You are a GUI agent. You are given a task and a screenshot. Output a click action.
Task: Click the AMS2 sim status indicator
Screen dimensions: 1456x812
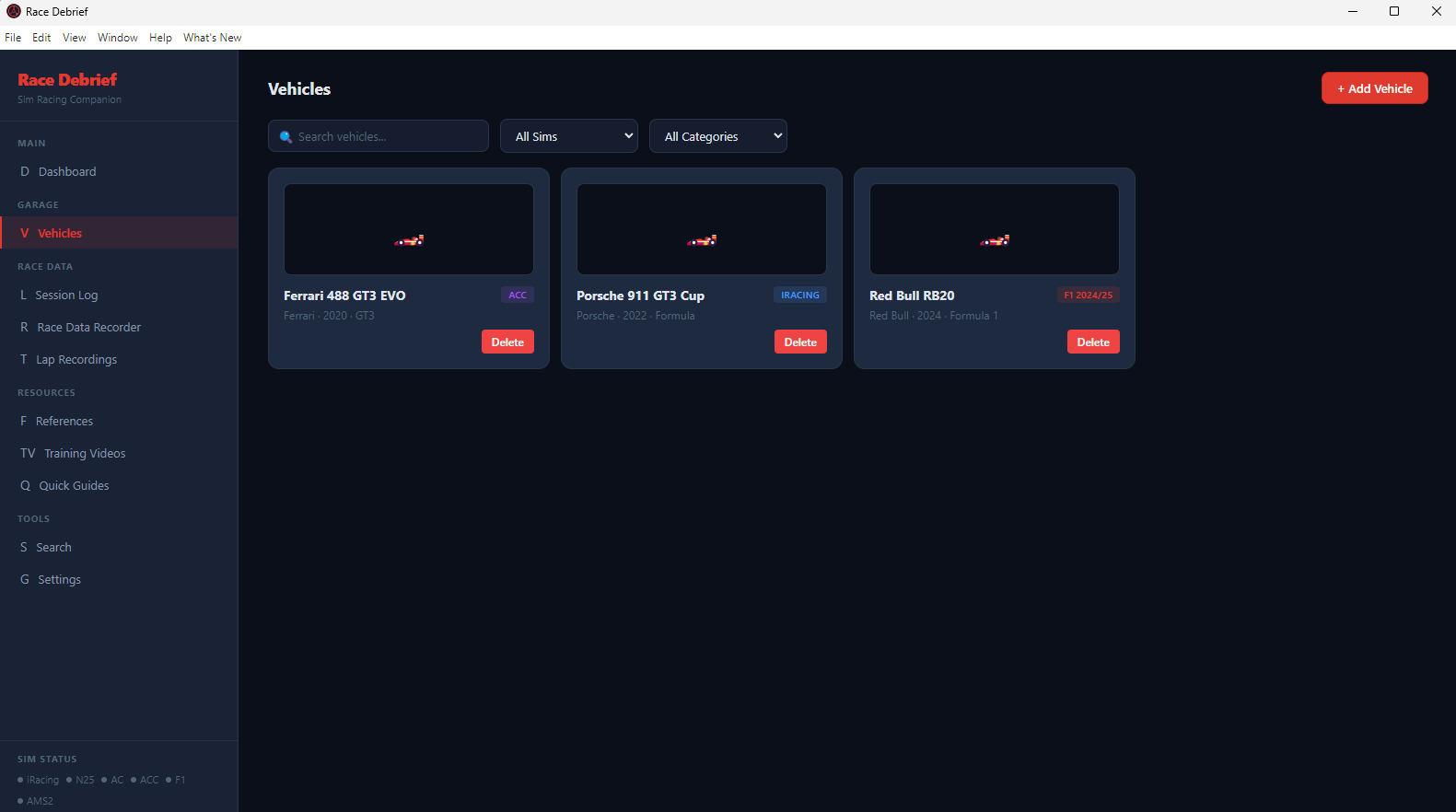pos(35,801)
